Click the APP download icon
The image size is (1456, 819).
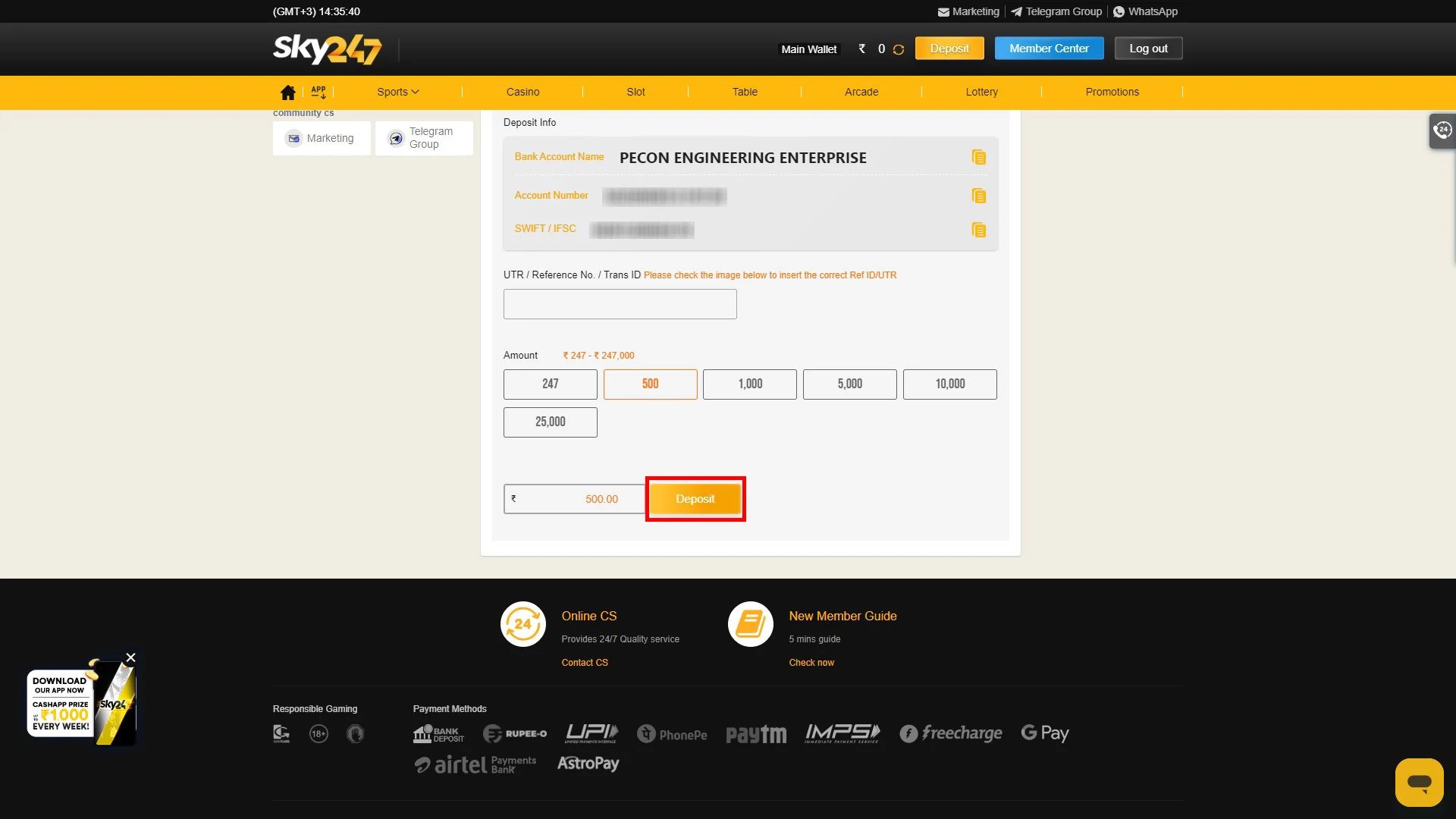[x=317, y=91]
